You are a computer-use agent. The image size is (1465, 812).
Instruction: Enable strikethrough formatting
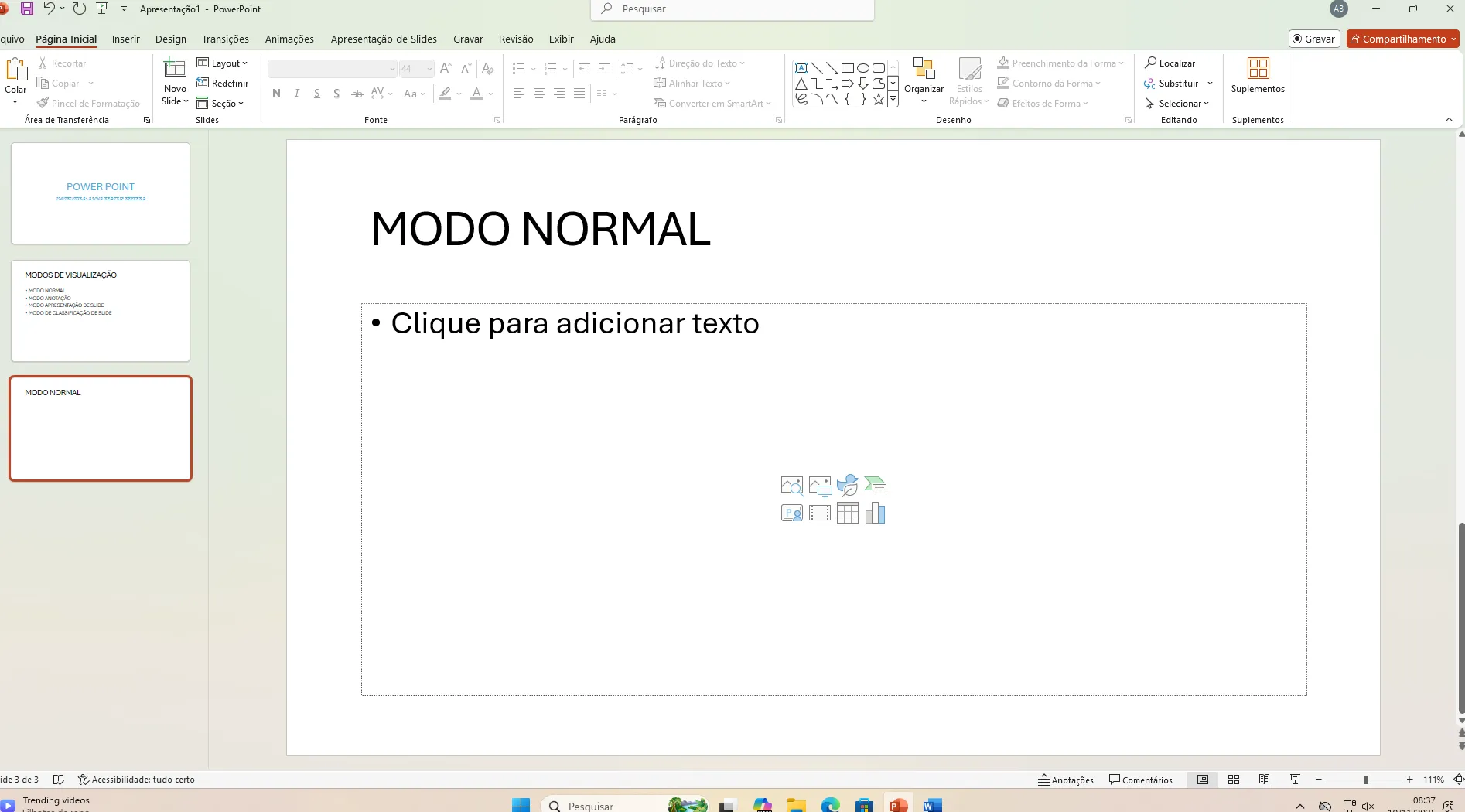(357, 93)
